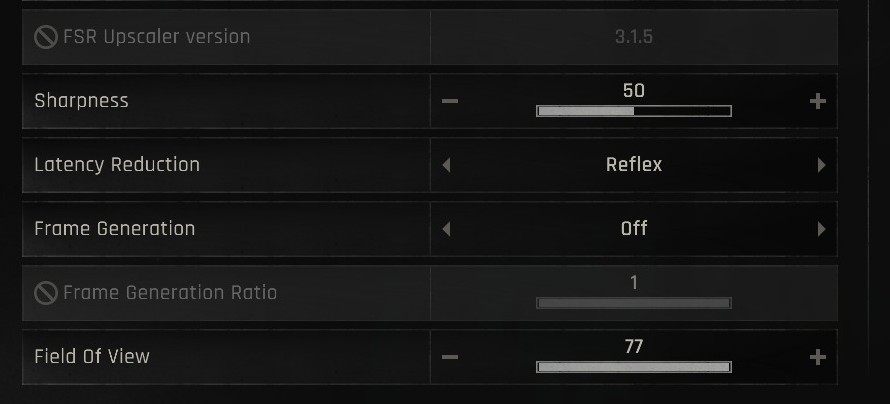Image resolution: width=890 pixels, height=404 pixels.
Task: Switch Frame Generation with right arrow
Action: 821,229
